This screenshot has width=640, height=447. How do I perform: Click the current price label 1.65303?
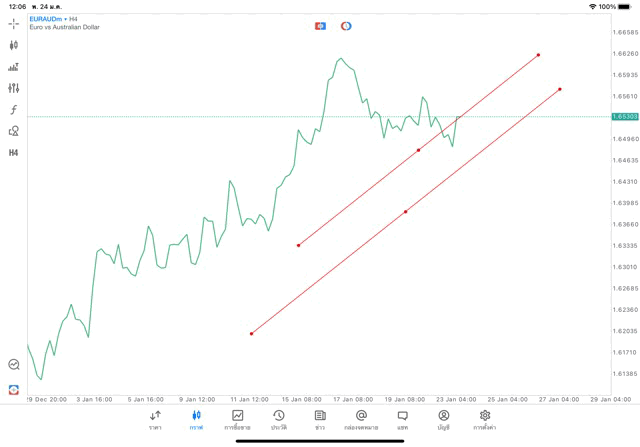click(625, 117)
